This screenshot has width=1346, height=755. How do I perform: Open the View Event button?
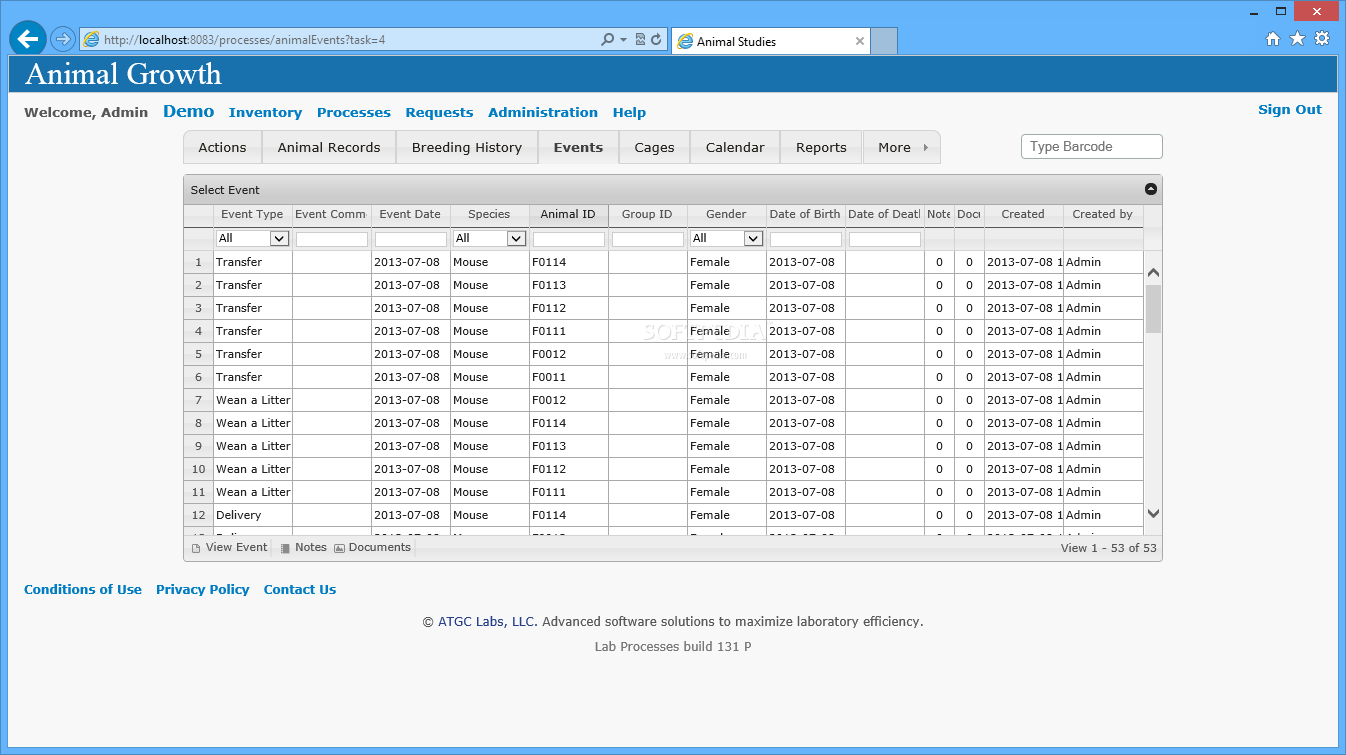point(229,548)
